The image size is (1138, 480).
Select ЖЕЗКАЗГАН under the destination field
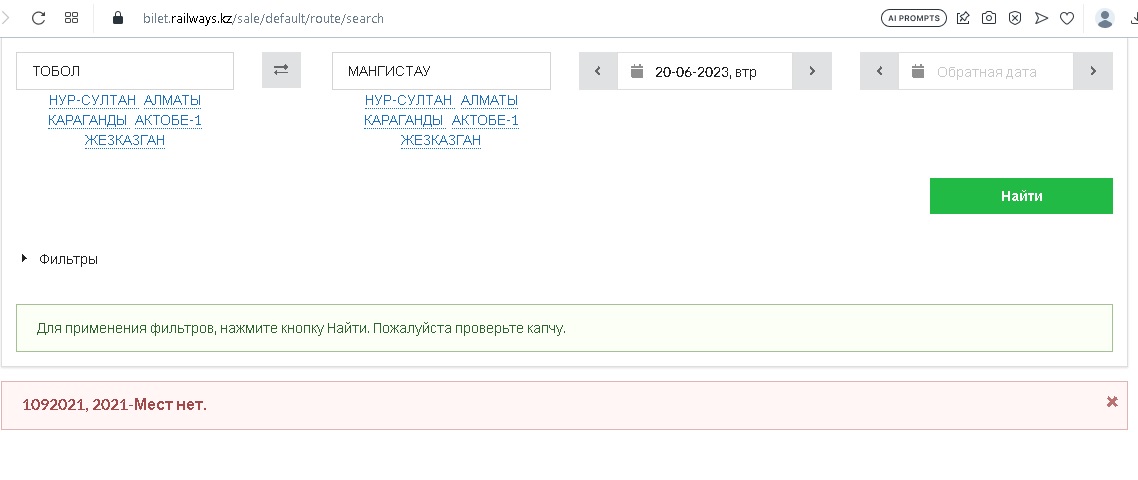tap(440, 140)
